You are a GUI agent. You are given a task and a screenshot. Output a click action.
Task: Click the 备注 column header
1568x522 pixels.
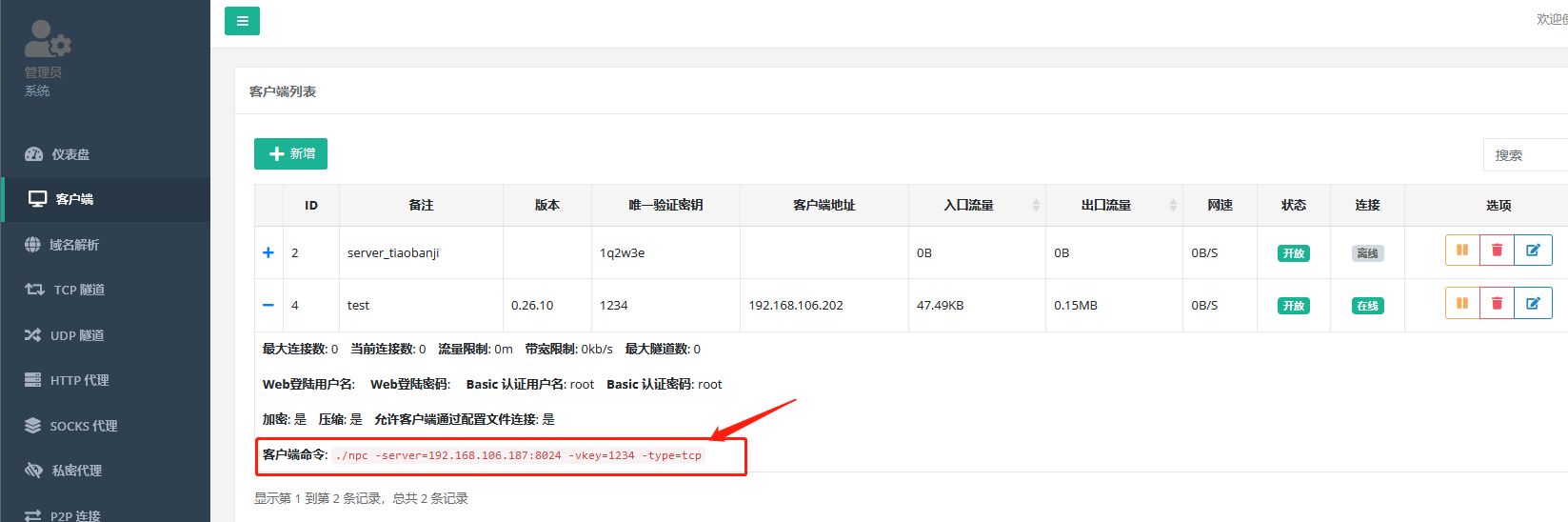pos(421,205)
